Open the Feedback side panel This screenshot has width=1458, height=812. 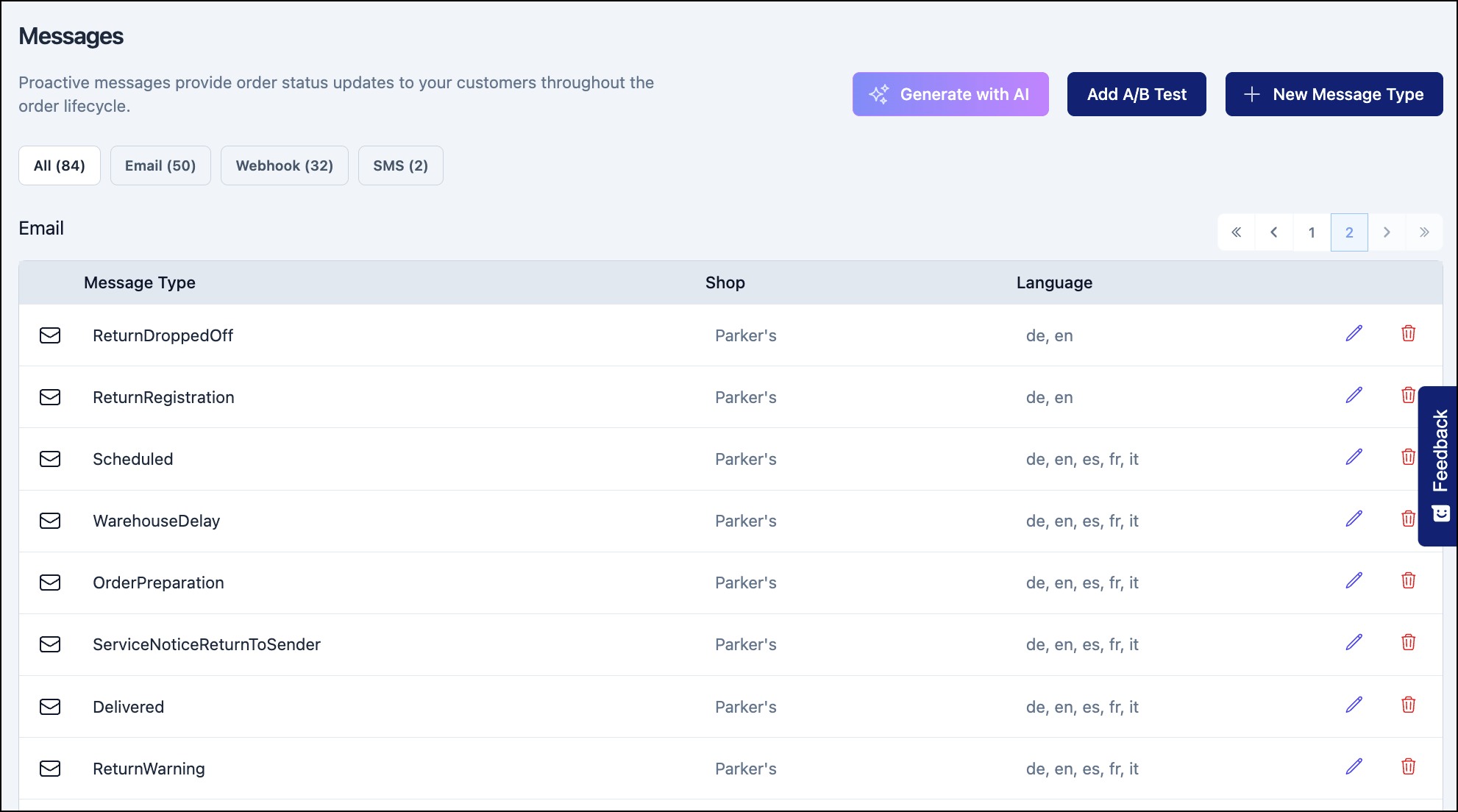(1439, 465)
